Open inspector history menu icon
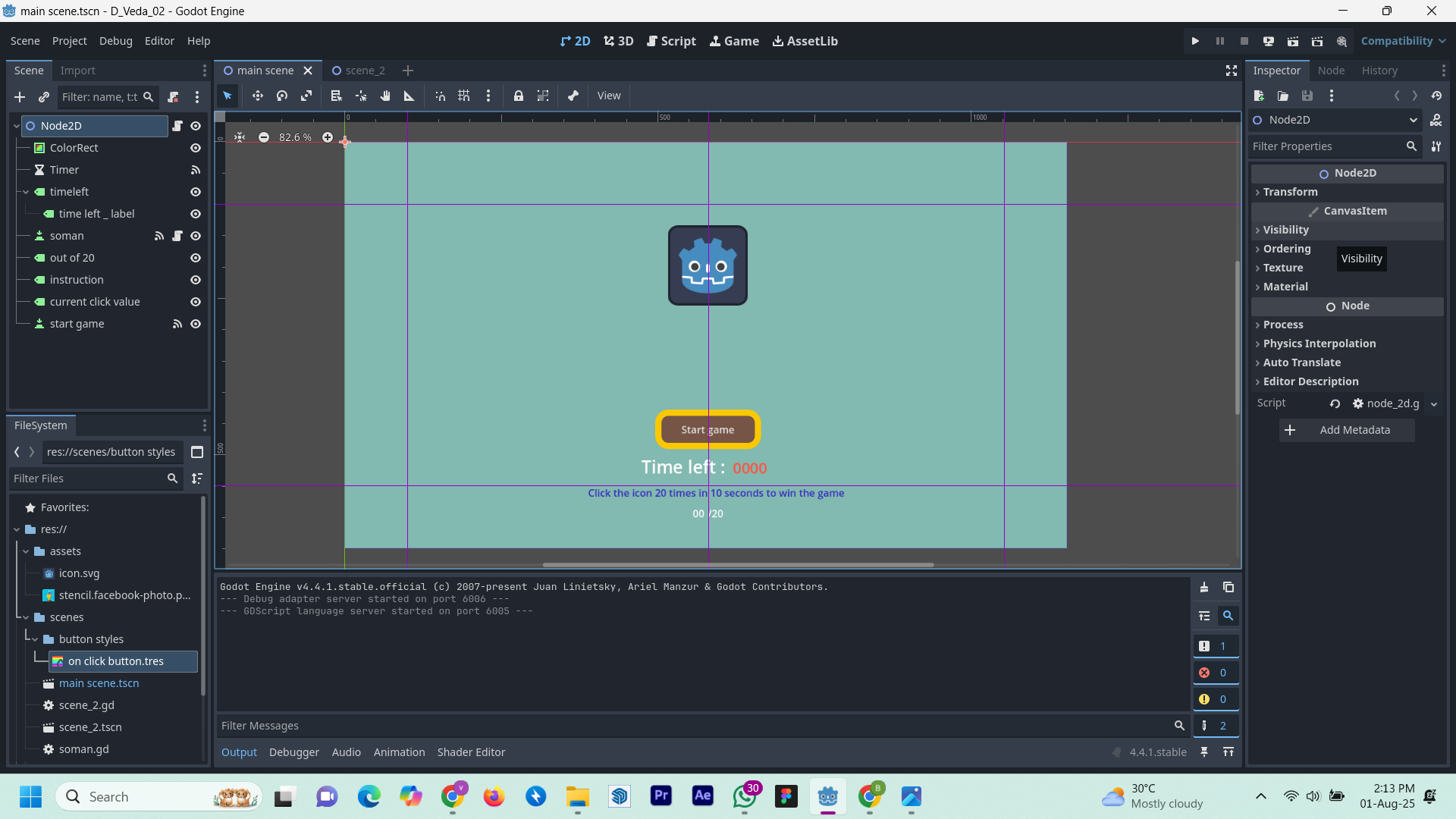Image resolution: width=1456 pixels, height=819 pixels. click(1436, 96)
